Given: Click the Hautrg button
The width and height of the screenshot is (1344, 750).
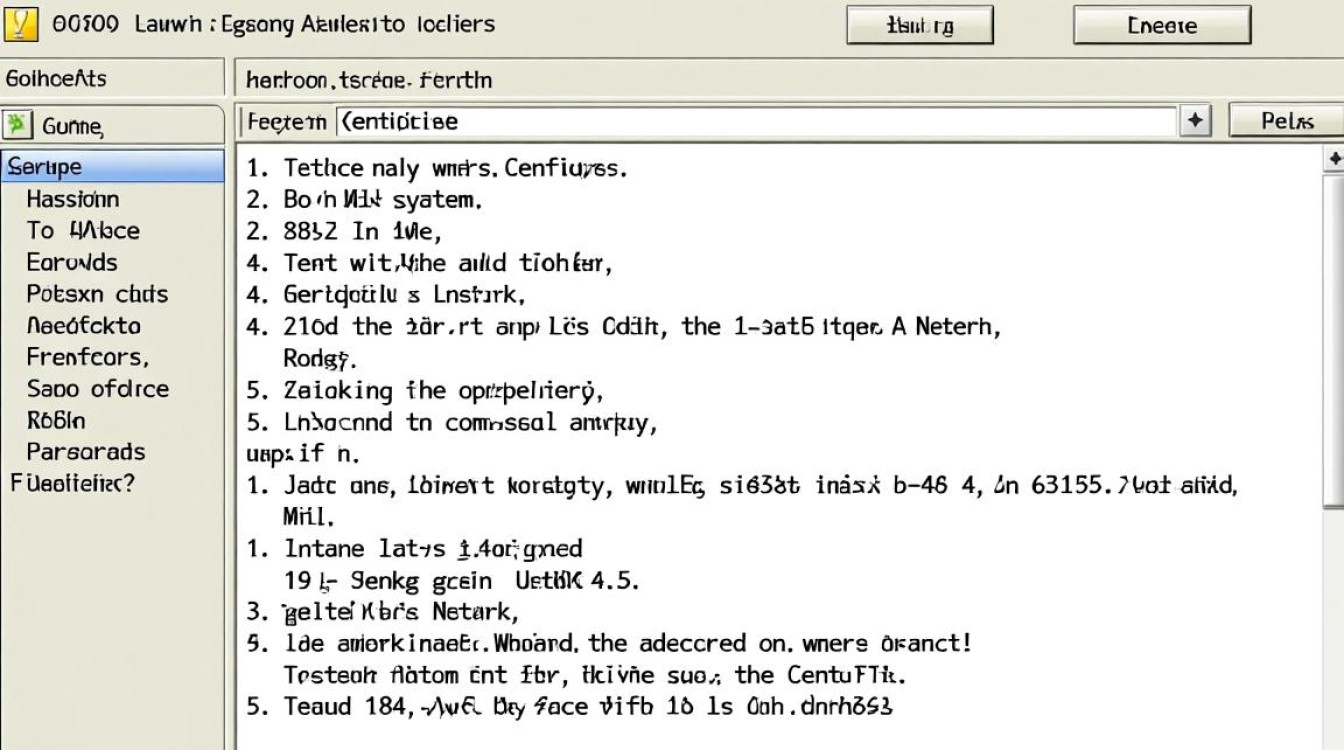Looking at the screenshot, I should tap(919, 24).
